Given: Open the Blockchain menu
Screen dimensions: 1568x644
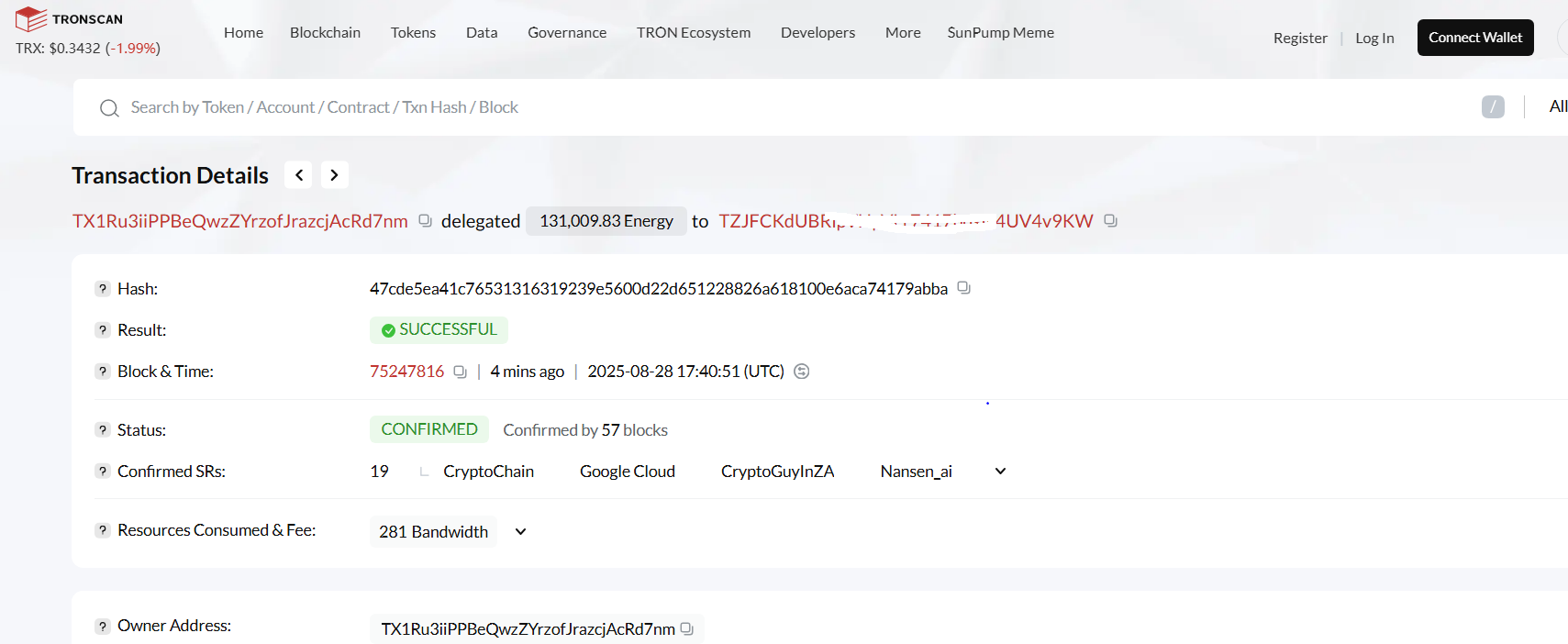Looking at the screenshot, I should 325,32.
